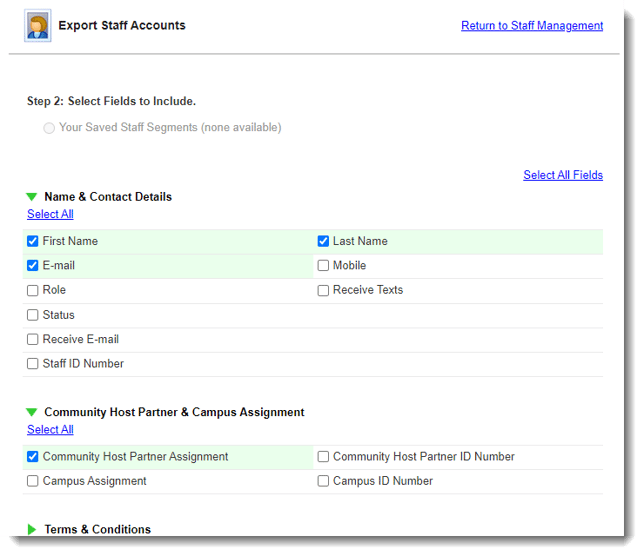
Task: Click Select All under Name & Contact Details
Action: pyautogui.click(x=50, y=214)
